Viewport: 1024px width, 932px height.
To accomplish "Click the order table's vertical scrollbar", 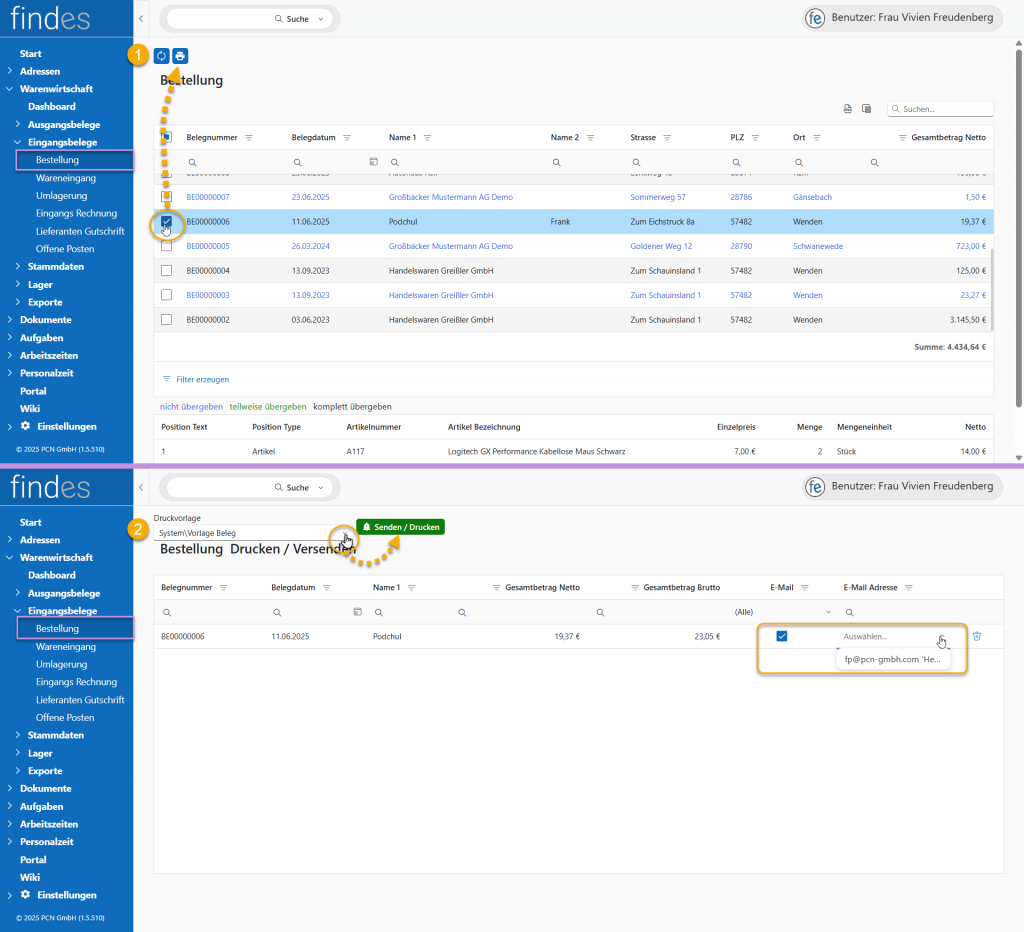I will pos(992,290).
